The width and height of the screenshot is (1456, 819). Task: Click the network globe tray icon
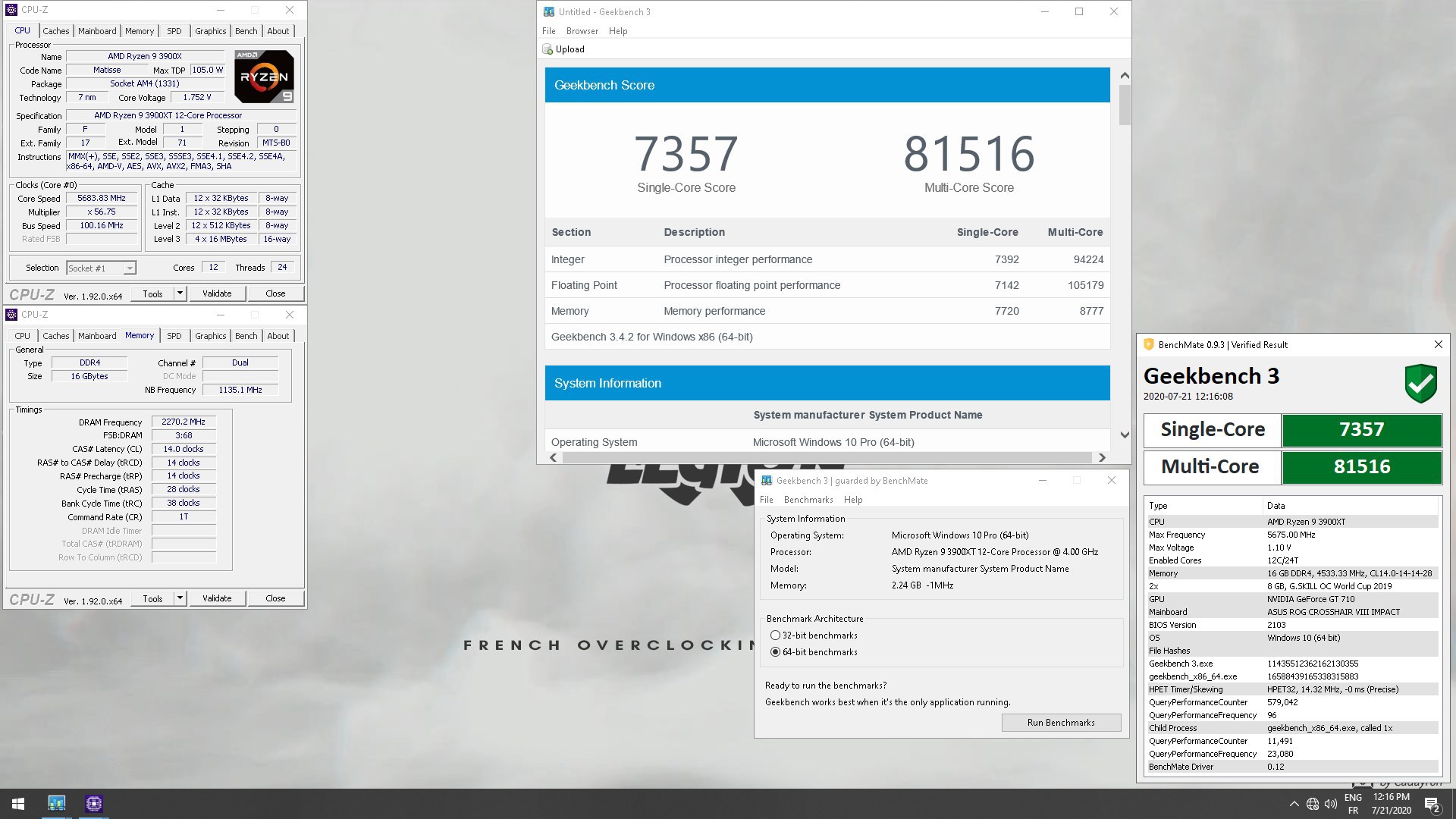1313,804
